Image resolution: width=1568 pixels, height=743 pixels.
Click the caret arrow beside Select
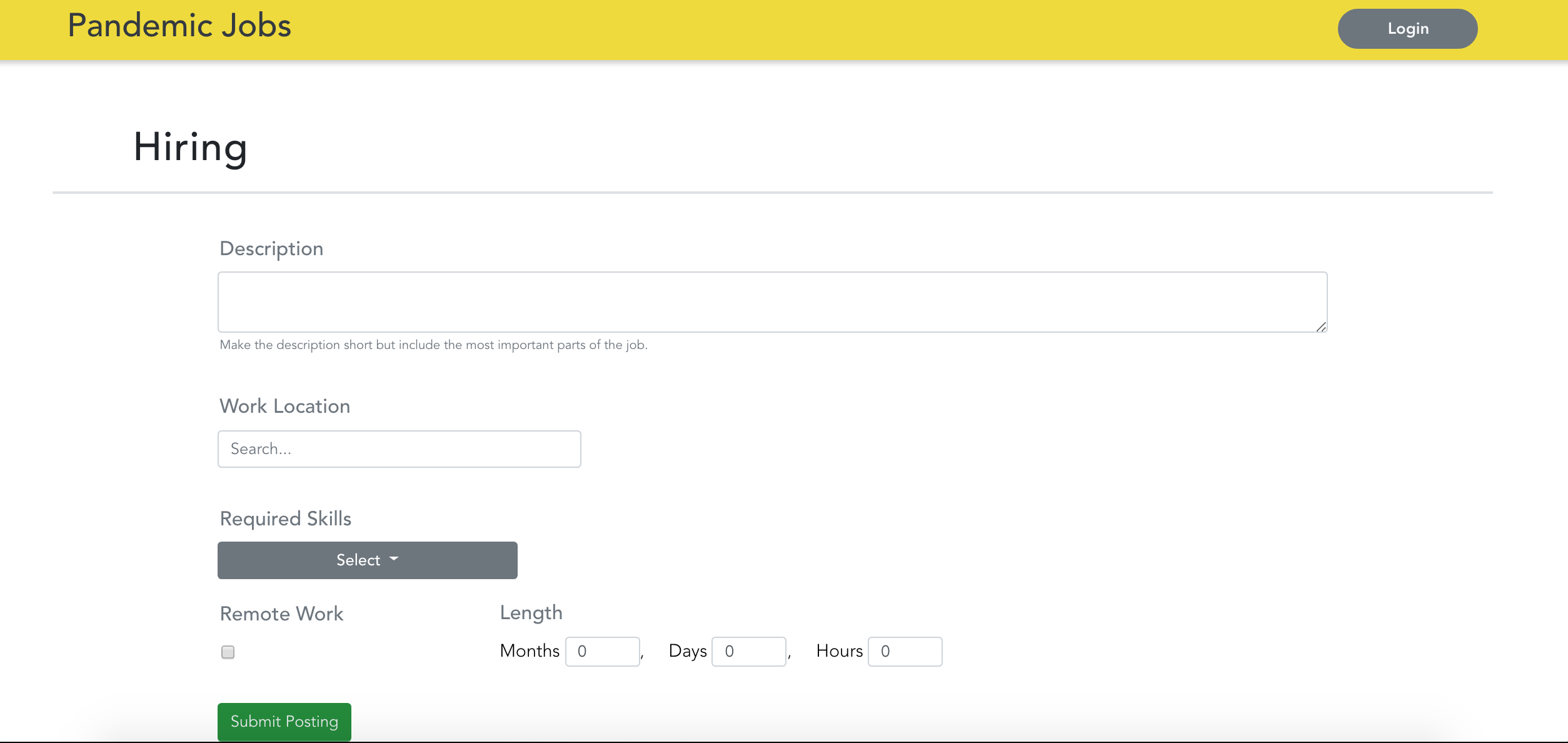coord(394,559)
